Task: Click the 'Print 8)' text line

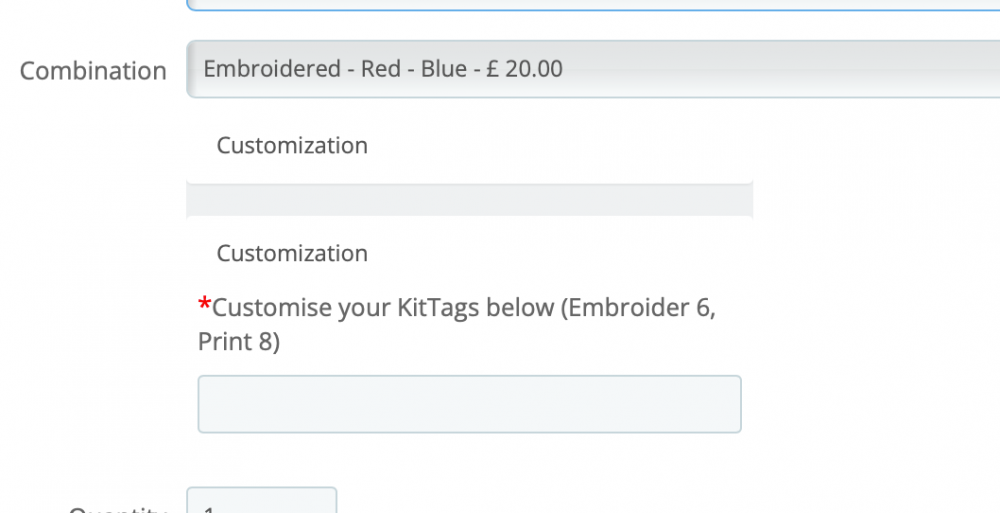Action: tap(239, 342)
